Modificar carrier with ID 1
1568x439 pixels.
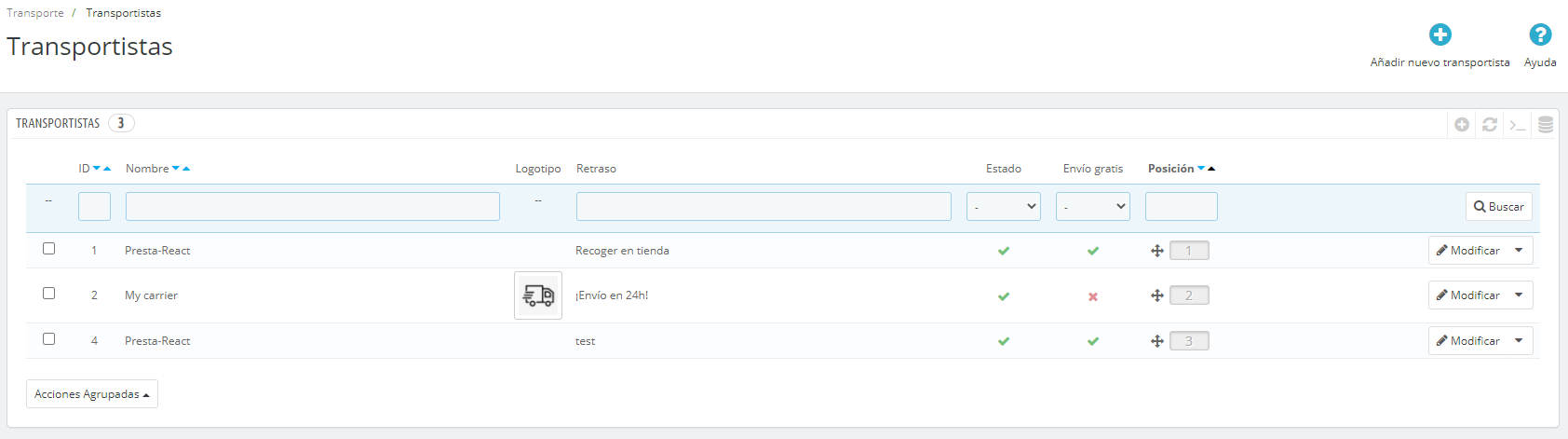click(x=1468, y=250)
